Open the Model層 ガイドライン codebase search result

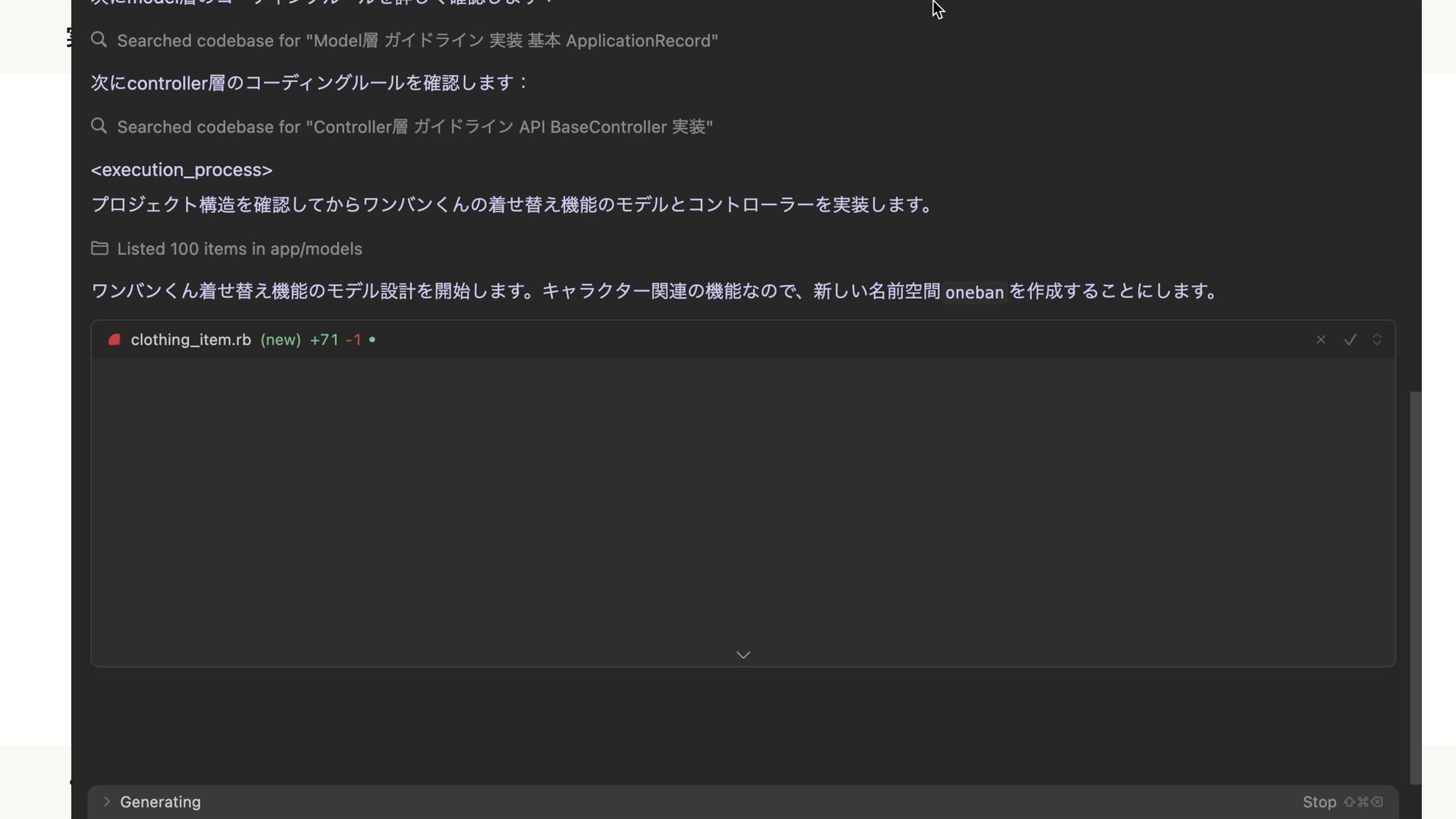pos(417,40)
